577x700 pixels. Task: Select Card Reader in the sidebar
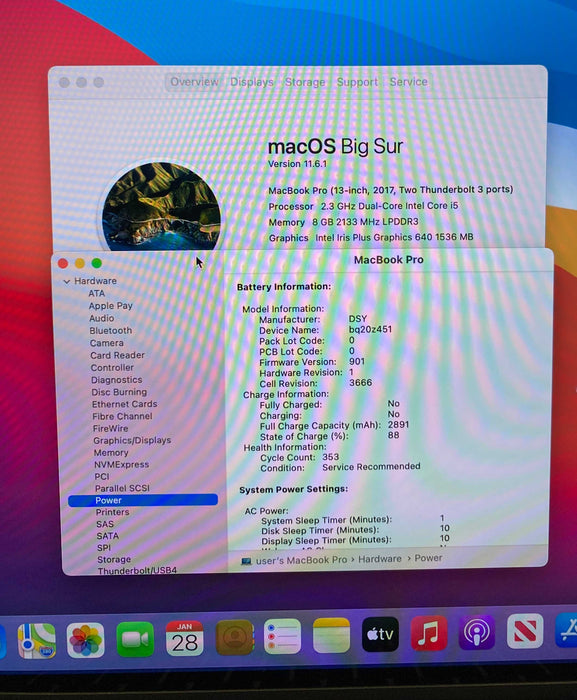[x=117, y=355]
